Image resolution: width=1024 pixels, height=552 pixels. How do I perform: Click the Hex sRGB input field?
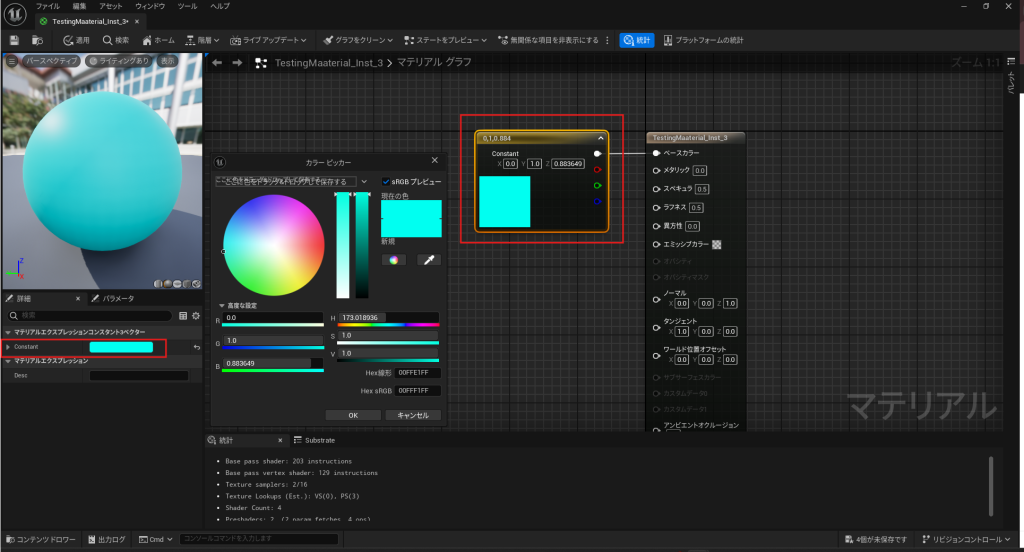coord(417,390)
